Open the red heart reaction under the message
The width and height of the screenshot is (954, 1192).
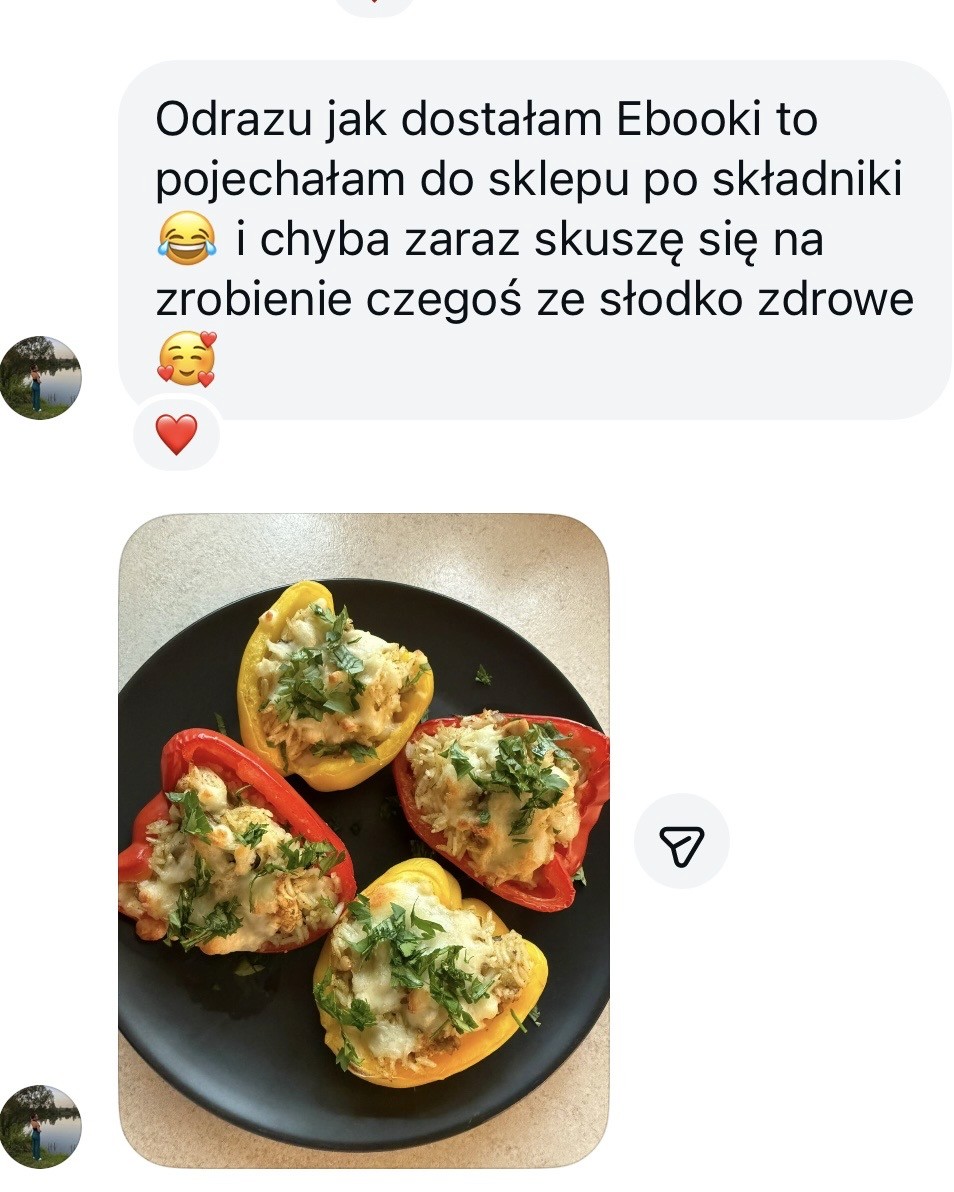pos(176,434)
